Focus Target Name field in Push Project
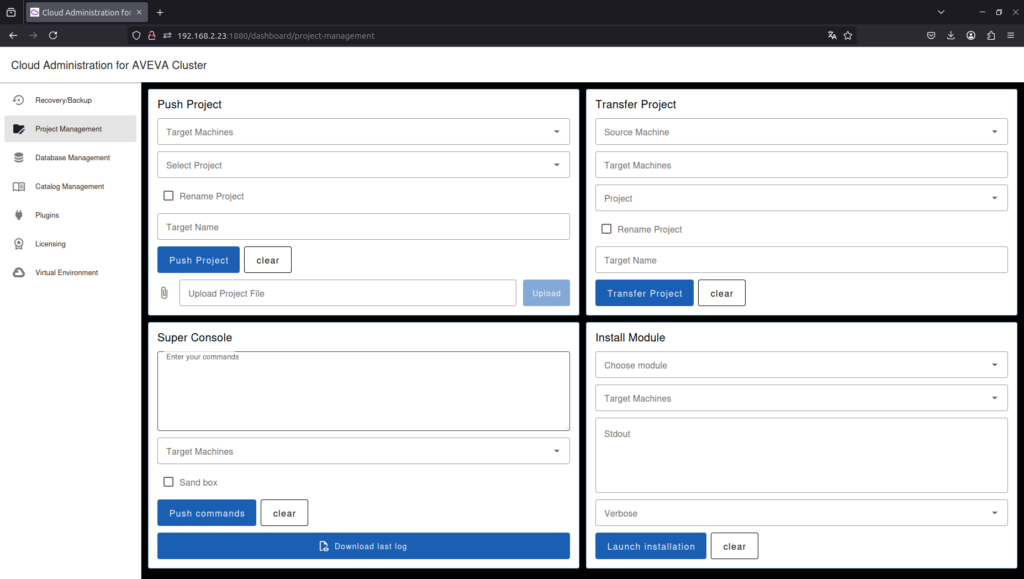 [x=363, y=227]
